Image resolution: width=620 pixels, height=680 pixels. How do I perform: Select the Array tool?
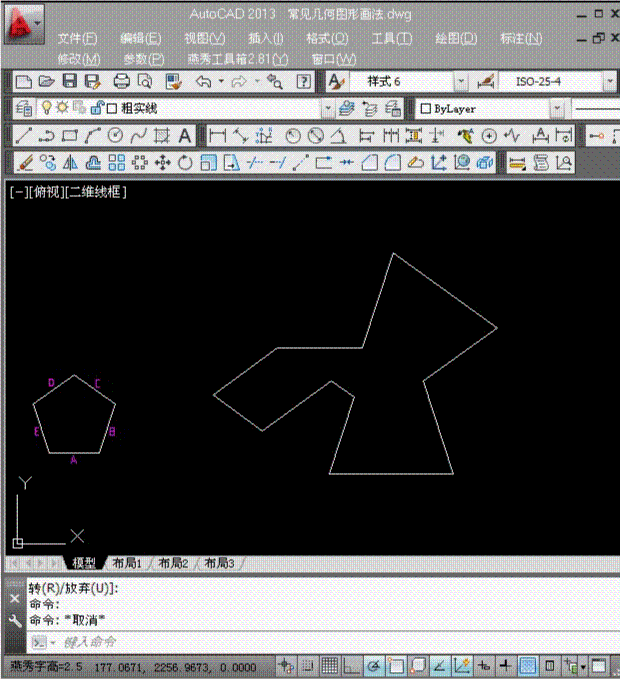117,163
